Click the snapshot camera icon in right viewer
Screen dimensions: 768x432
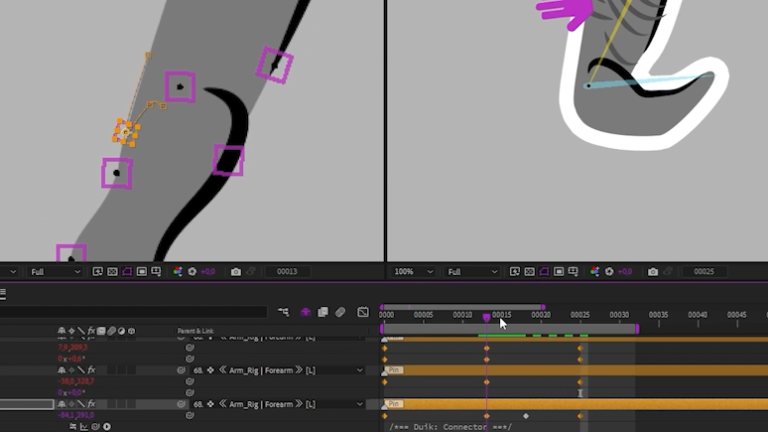(653, 271)
